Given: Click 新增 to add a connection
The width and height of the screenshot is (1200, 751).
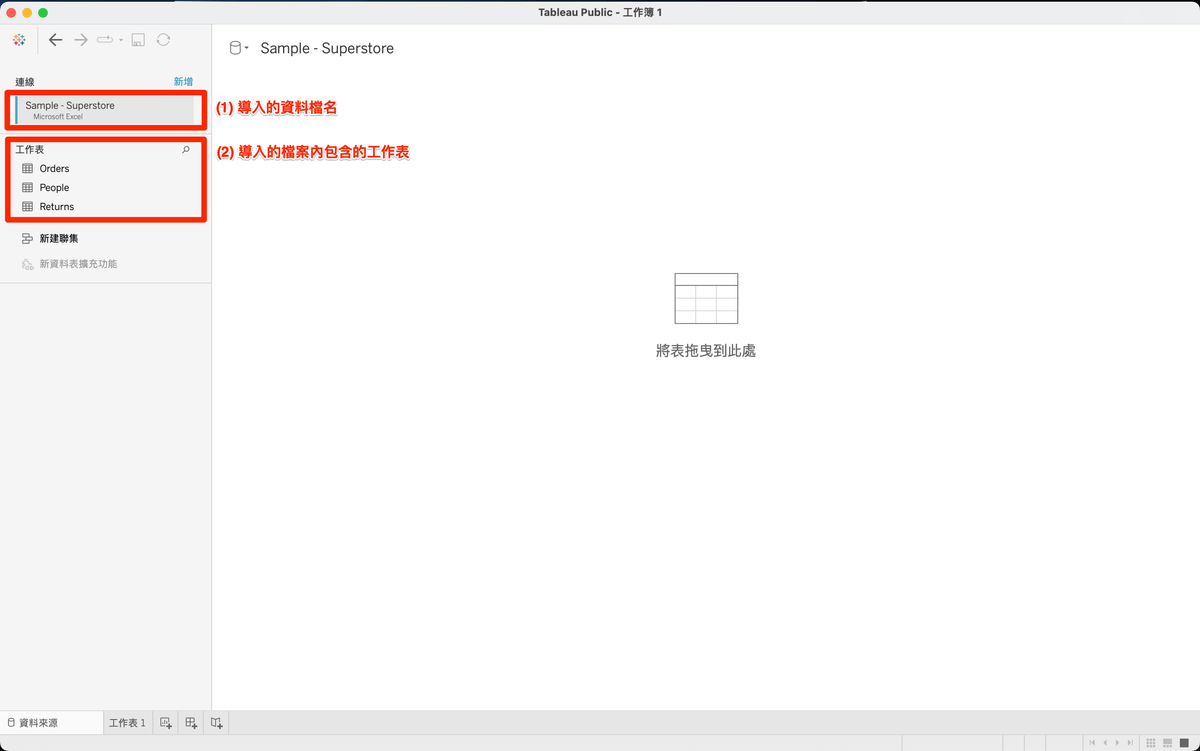Looking at the screenshot, I should pyautogui.click(x=183, y=82).
